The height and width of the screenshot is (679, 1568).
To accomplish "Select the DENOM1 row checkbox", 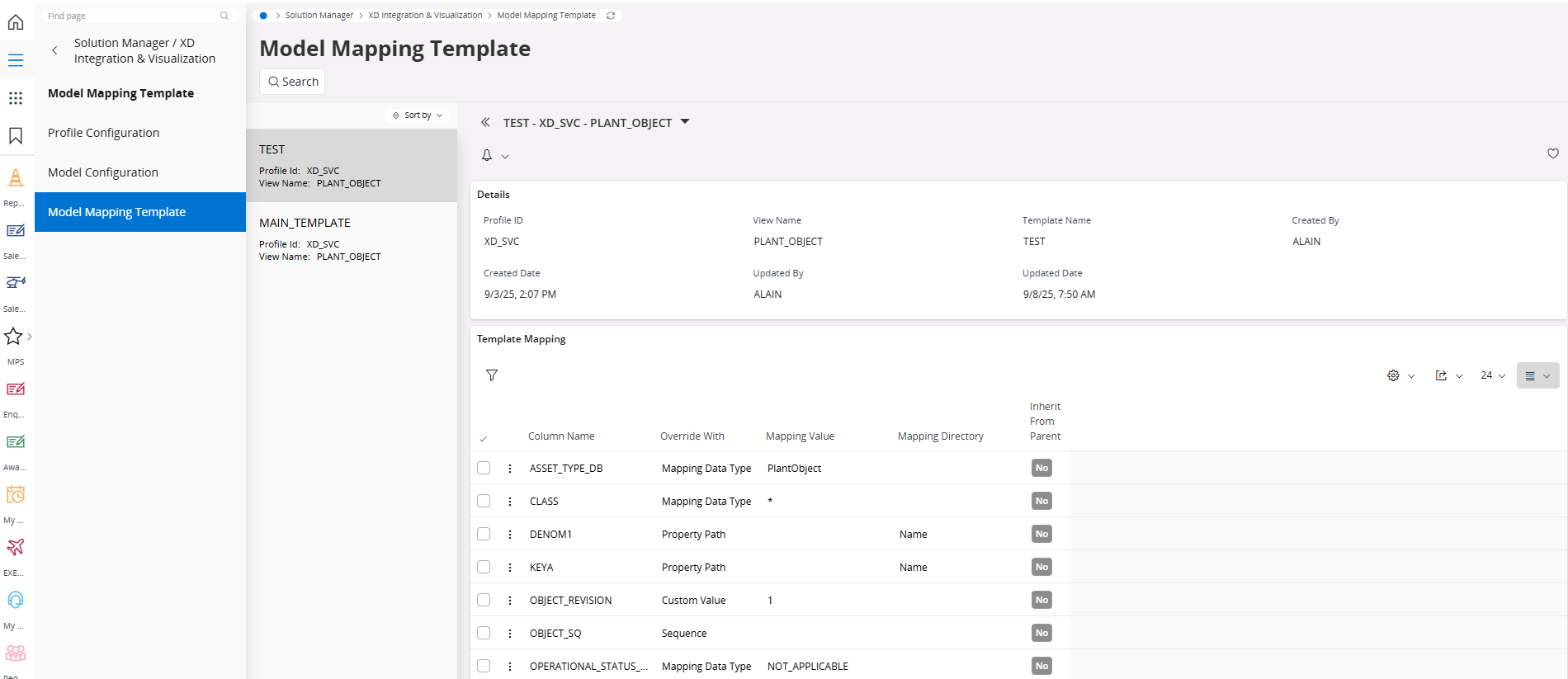I will coord(484,534).
